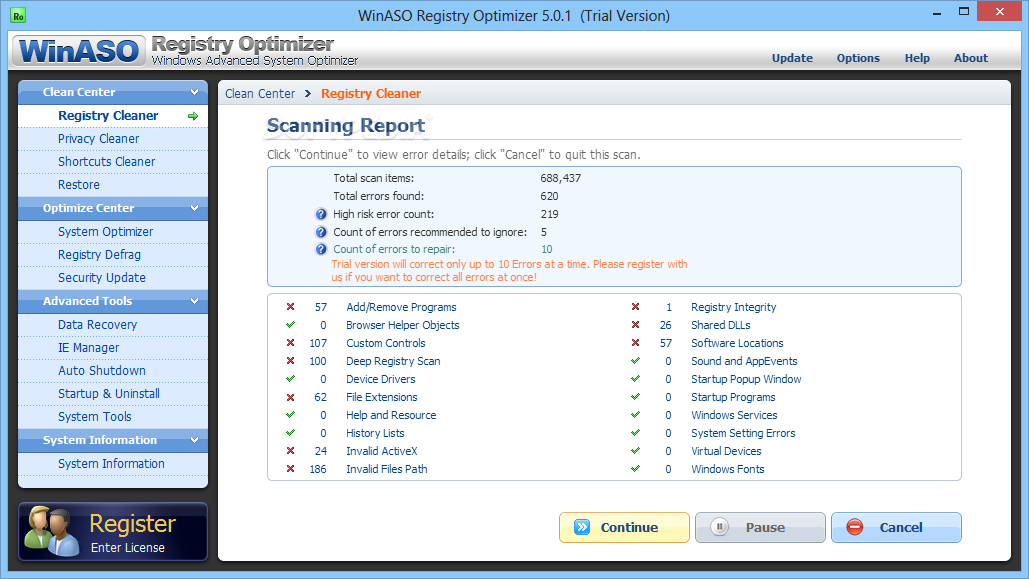Click the red X icon for Add/Remove Programs
Image resolution: width=1029 pixels, height=579 pixels.
coord(290,307)
